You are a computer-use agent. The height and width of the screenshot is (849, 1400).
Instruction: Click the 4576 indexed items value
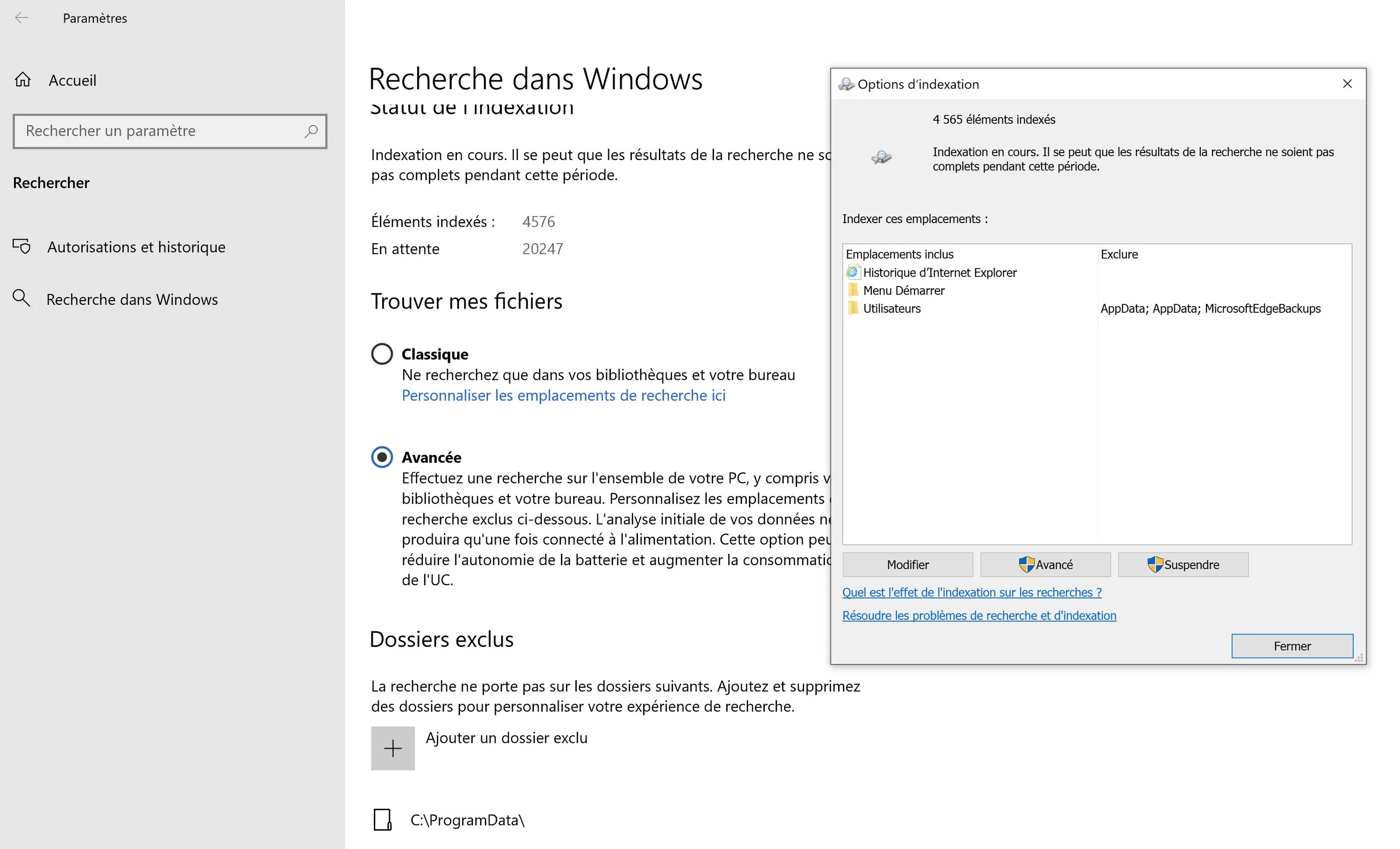pos(539,222)
